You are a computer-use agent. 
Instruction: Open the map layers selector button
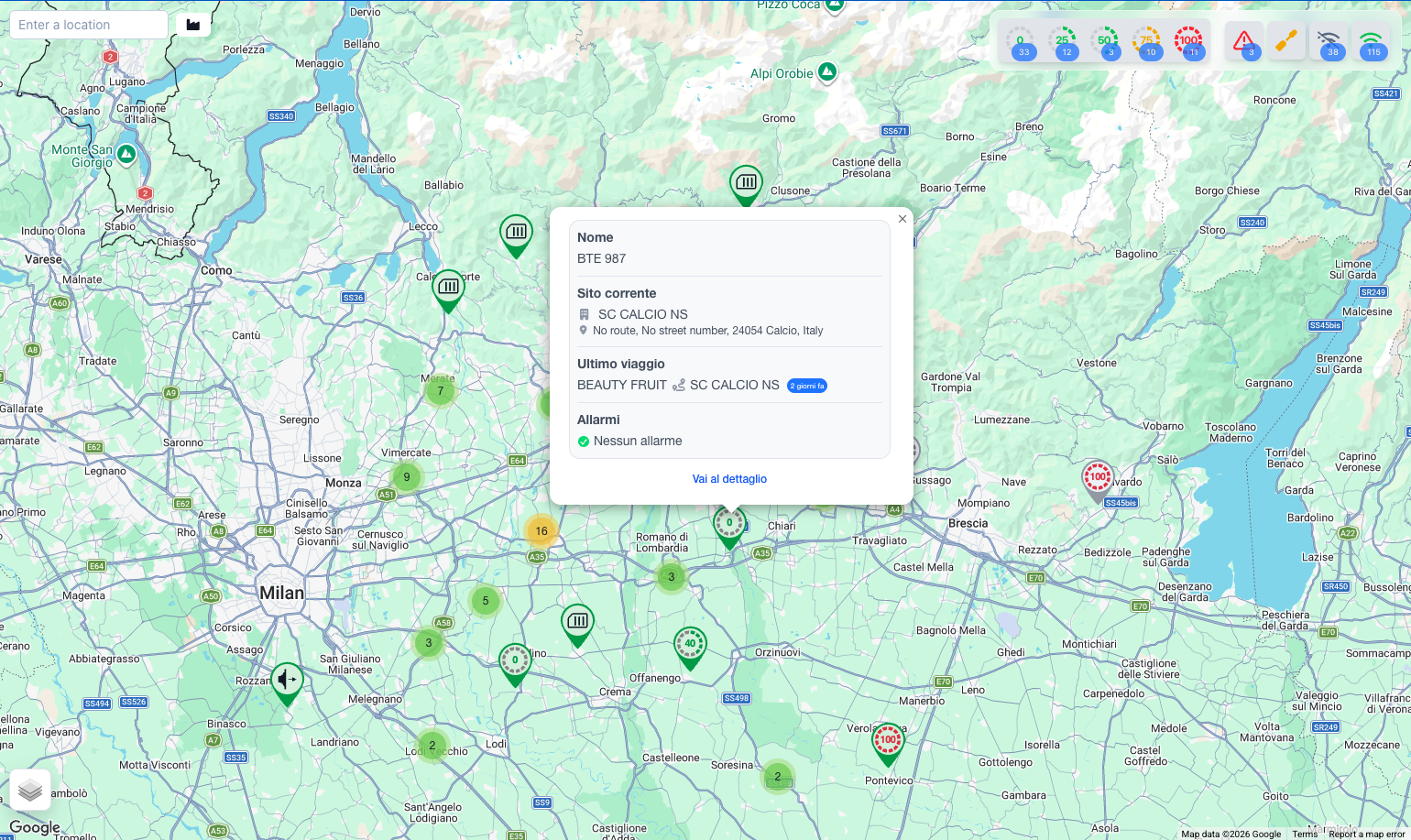point(30,790)
